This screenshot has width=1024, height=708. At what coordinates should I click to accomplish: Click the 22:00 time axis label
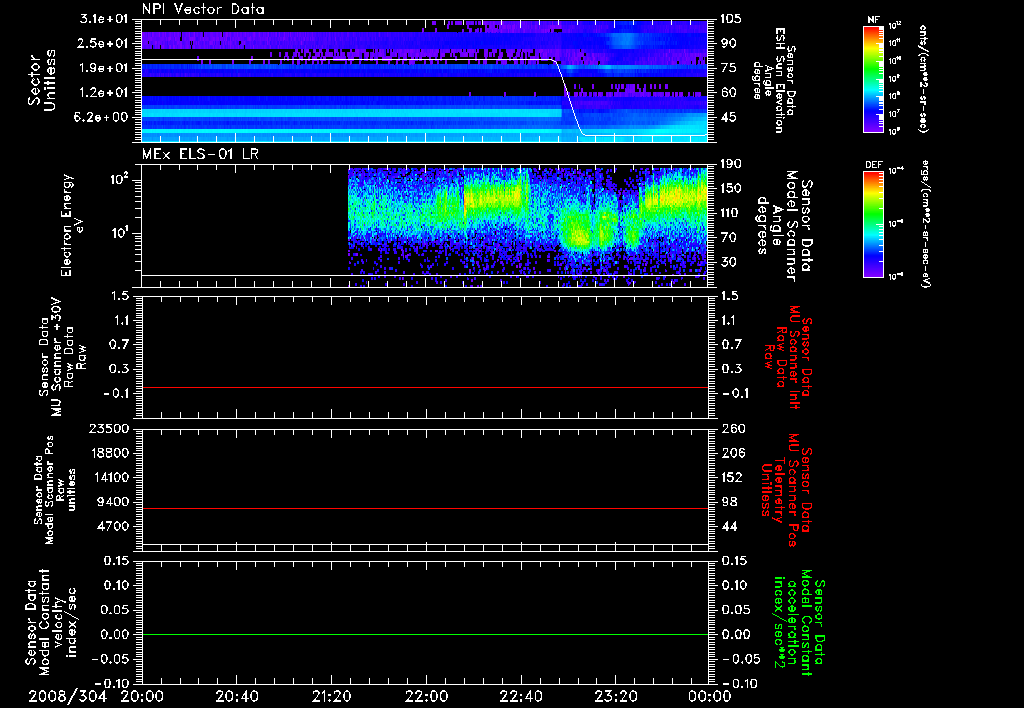(426, 696)
